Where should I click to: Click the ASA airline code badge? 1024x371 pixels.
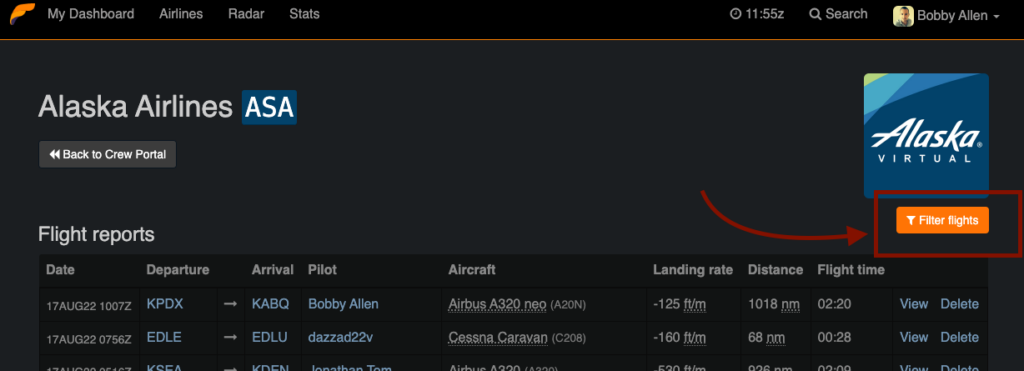[x=270, y=107]
